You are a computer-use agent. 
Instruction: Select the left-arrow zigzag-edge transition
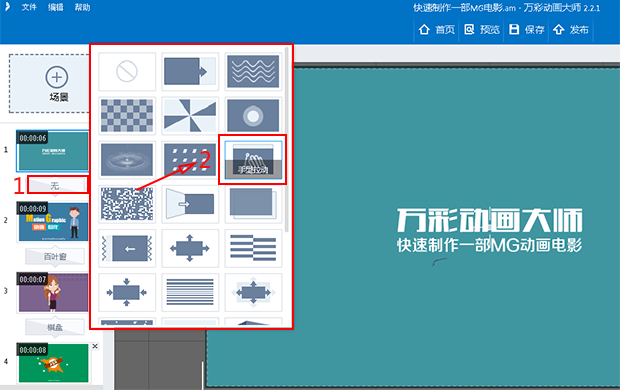(x=127, y=248)
